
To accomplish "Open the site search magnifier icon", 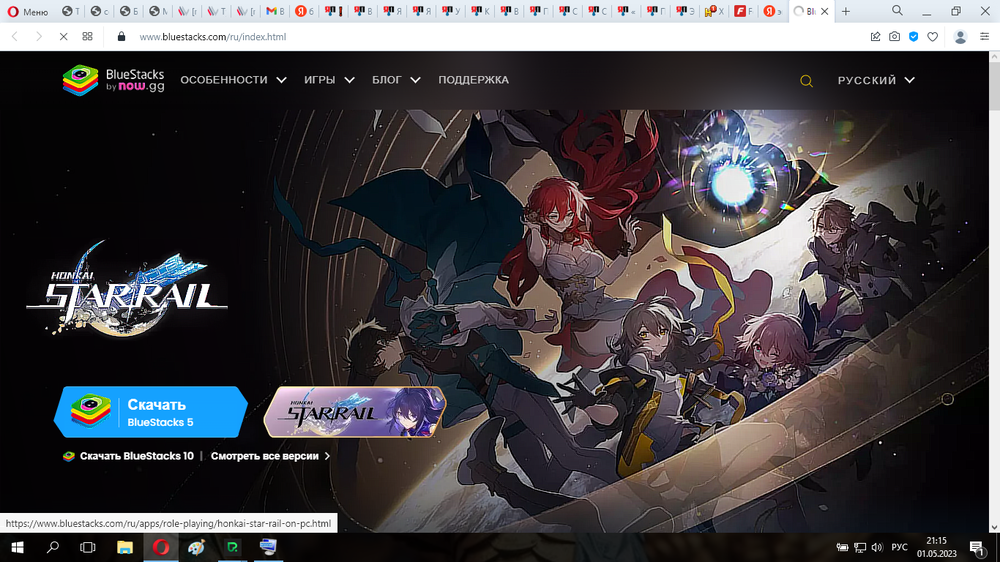I will click(806, 81).
